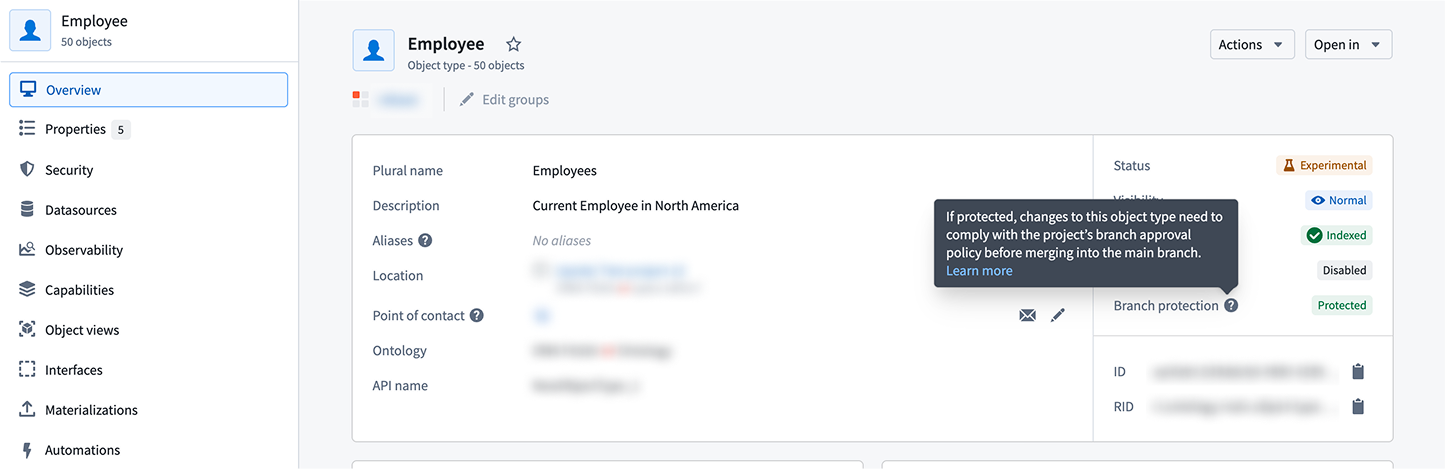Screen dimensions: 1445x469
Task: Click the Interfaces dashed square icon
Action: click(27, 370)
